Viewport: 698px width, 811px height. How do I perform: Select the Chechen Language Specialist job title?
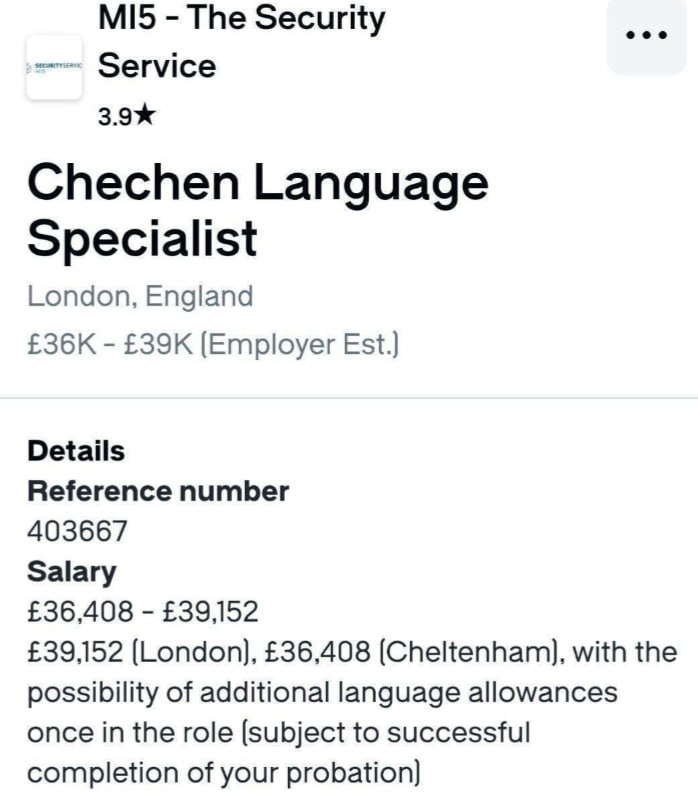coord(257,210)
